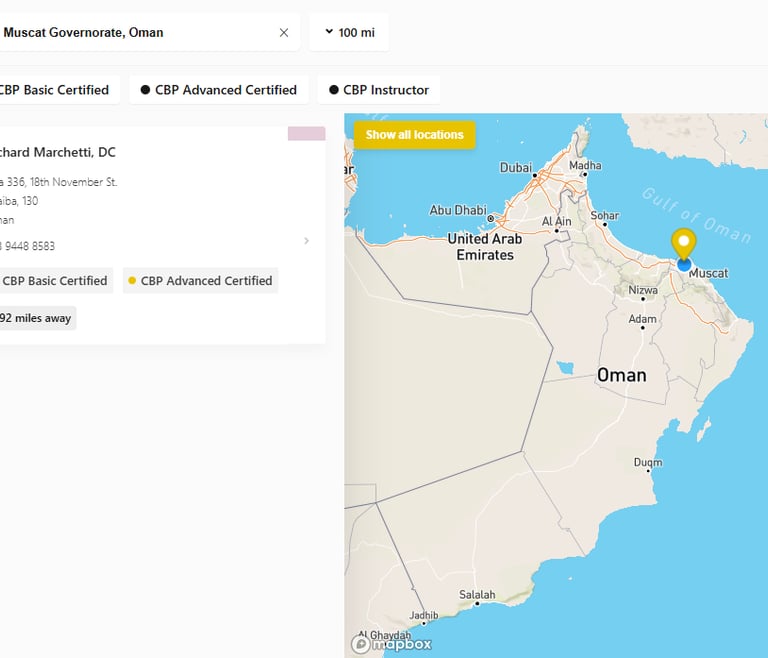Click the Madha label on the map
Viewport: 768px width, 658px height.
click(x=585, y=166)
